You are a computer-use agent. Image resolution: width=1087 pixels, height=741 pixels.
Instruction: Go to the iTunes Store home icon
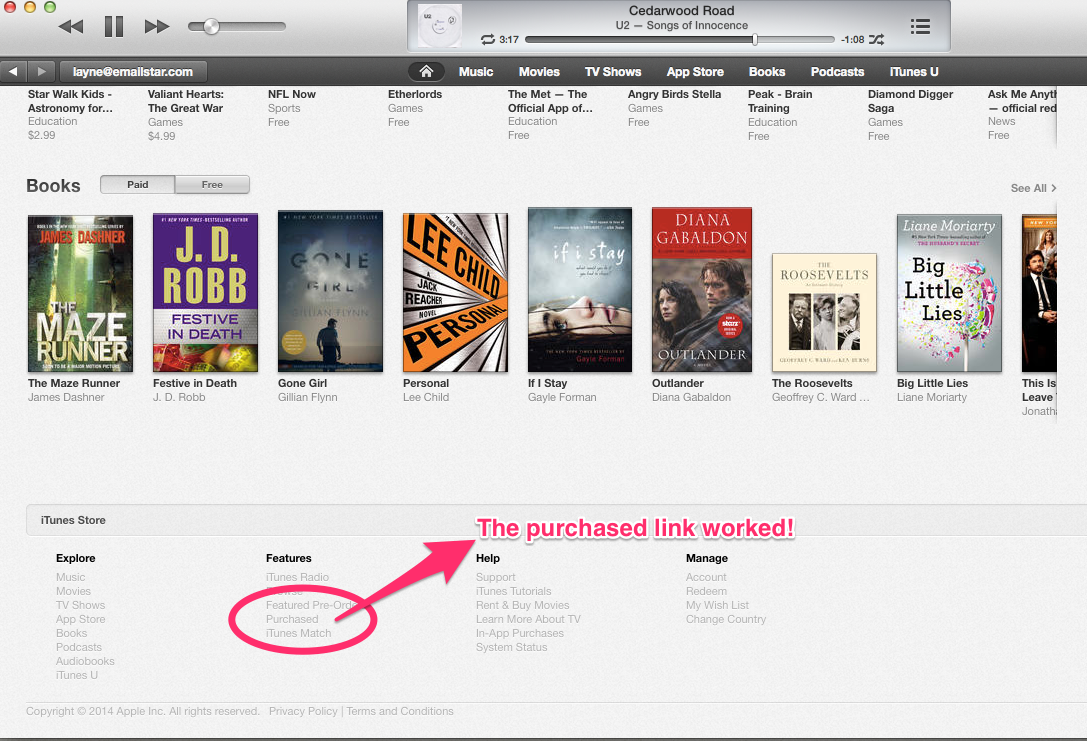tap(426, 71)
